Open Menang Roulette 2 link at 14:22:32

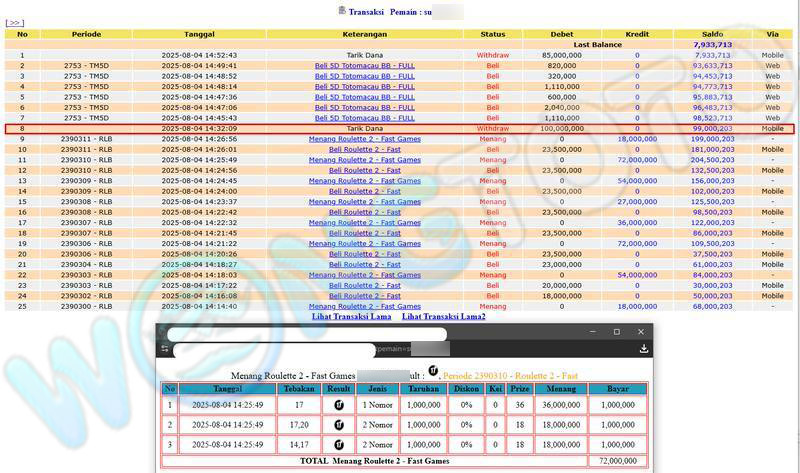[365, 222]
